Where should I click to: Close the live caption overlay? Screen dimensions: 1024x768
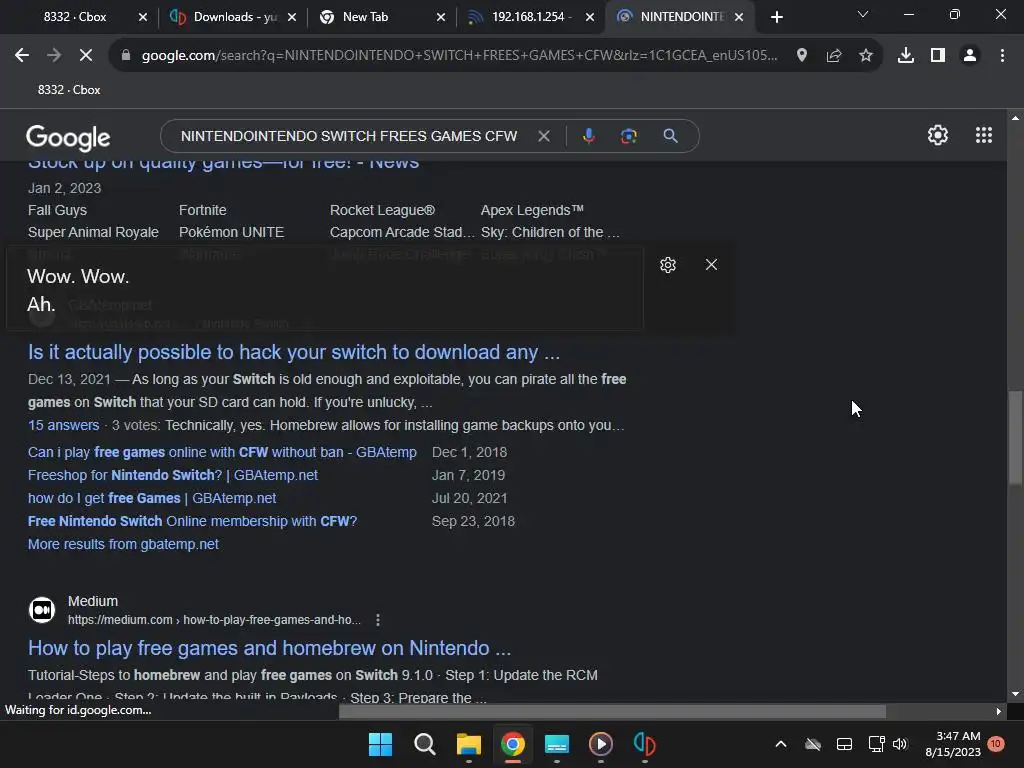click(x=711, y=264)
